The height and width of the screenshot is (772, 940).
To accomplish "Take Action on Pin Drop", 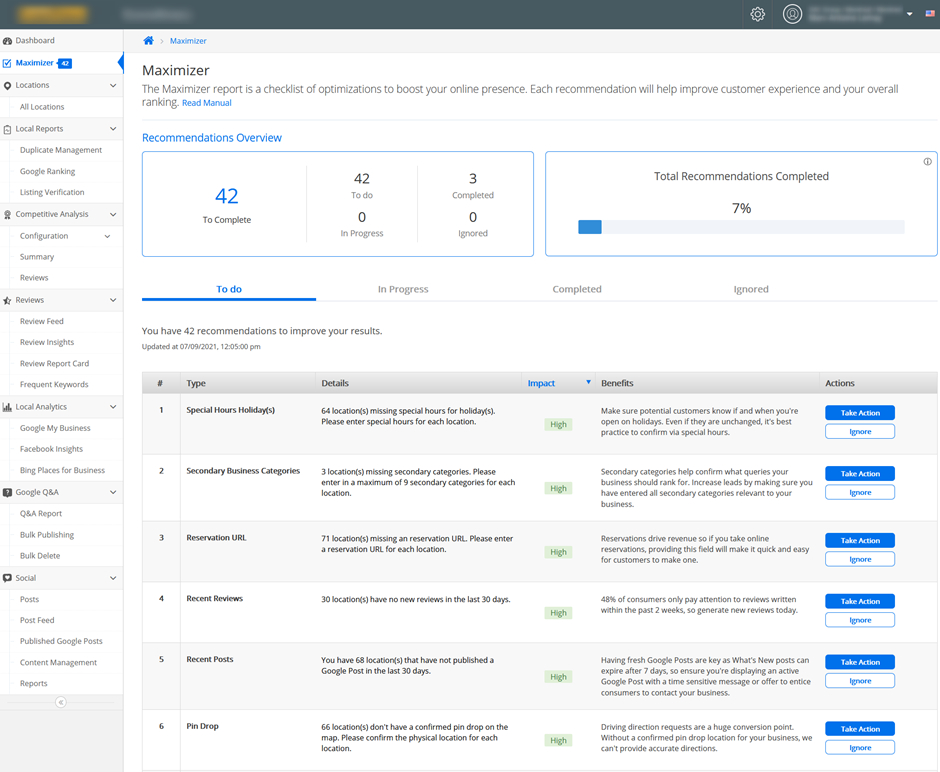I will point(860,729).
